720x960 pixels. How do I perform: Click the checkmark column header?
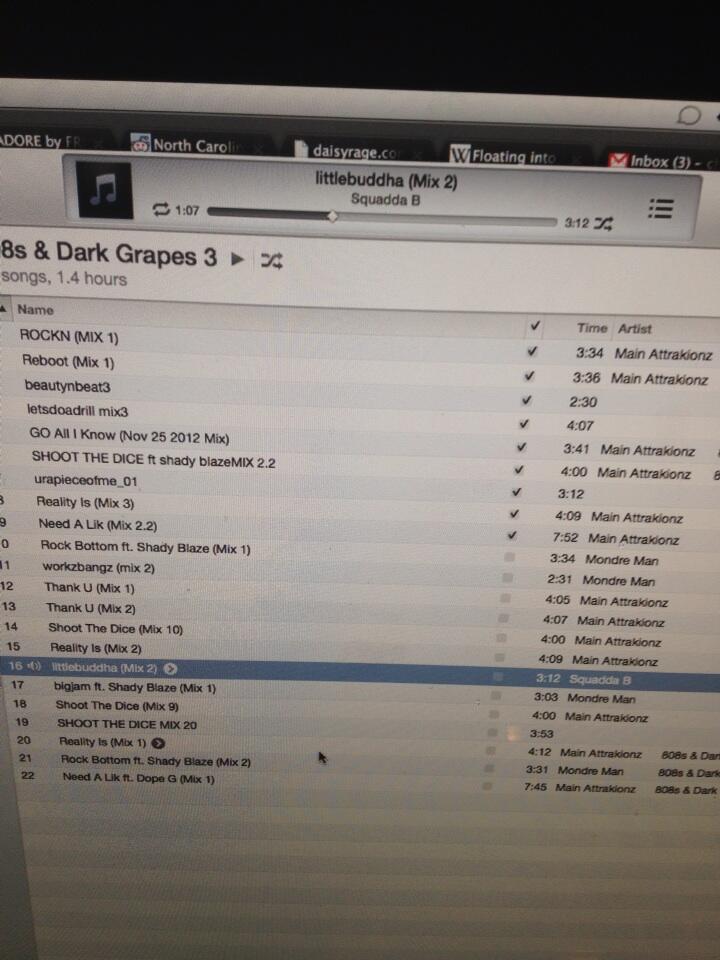(535, 326)
